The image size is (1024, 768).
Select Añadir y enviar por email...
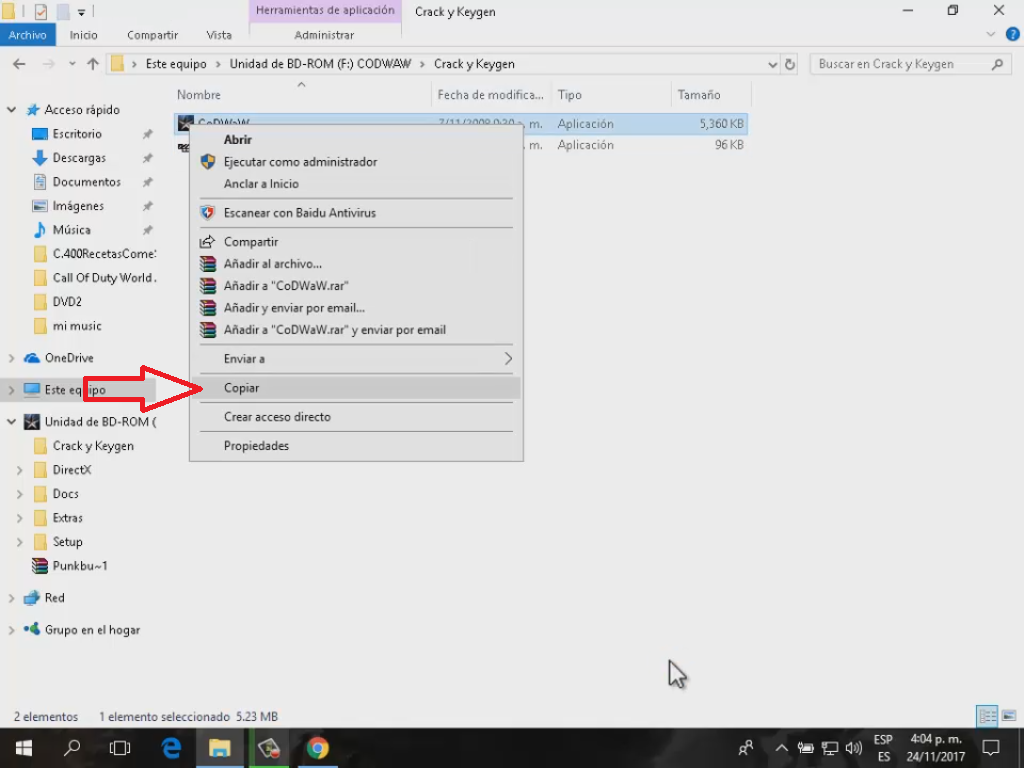pos(357,308)
